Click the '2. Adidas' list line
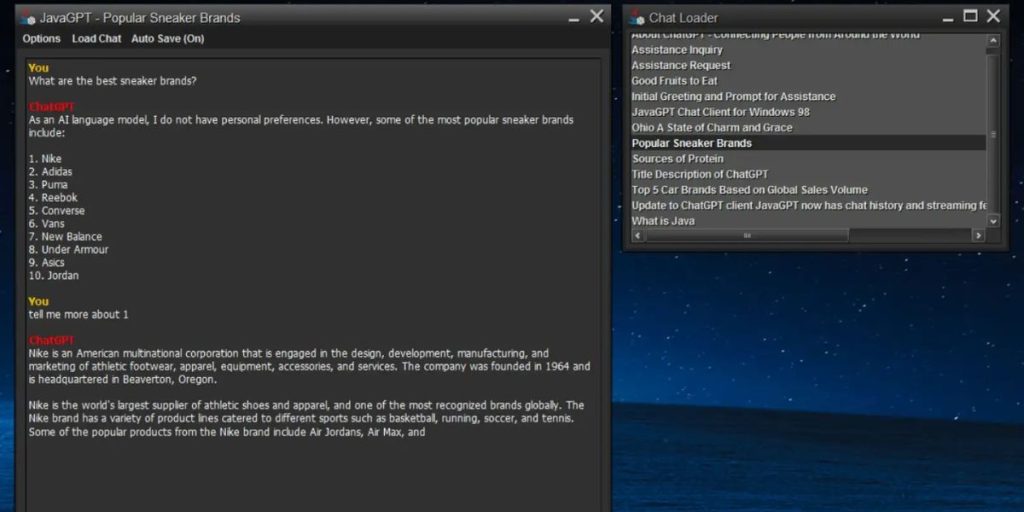Viewport: 1024px width, 512px height. (x=50, y=172)
